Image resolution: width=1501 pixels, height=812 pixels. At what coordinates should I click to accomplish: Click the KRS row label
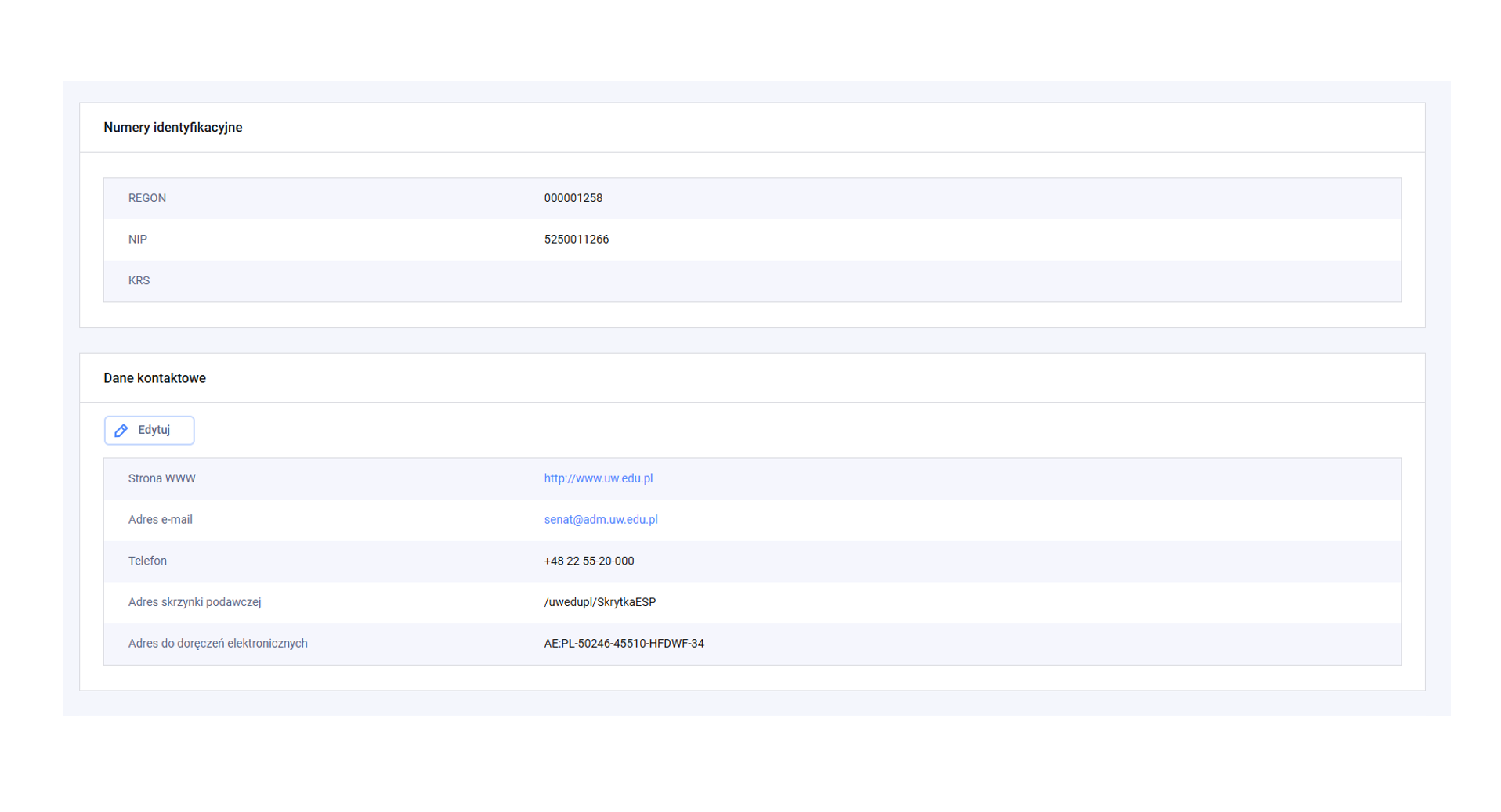(x=139, y=280)
